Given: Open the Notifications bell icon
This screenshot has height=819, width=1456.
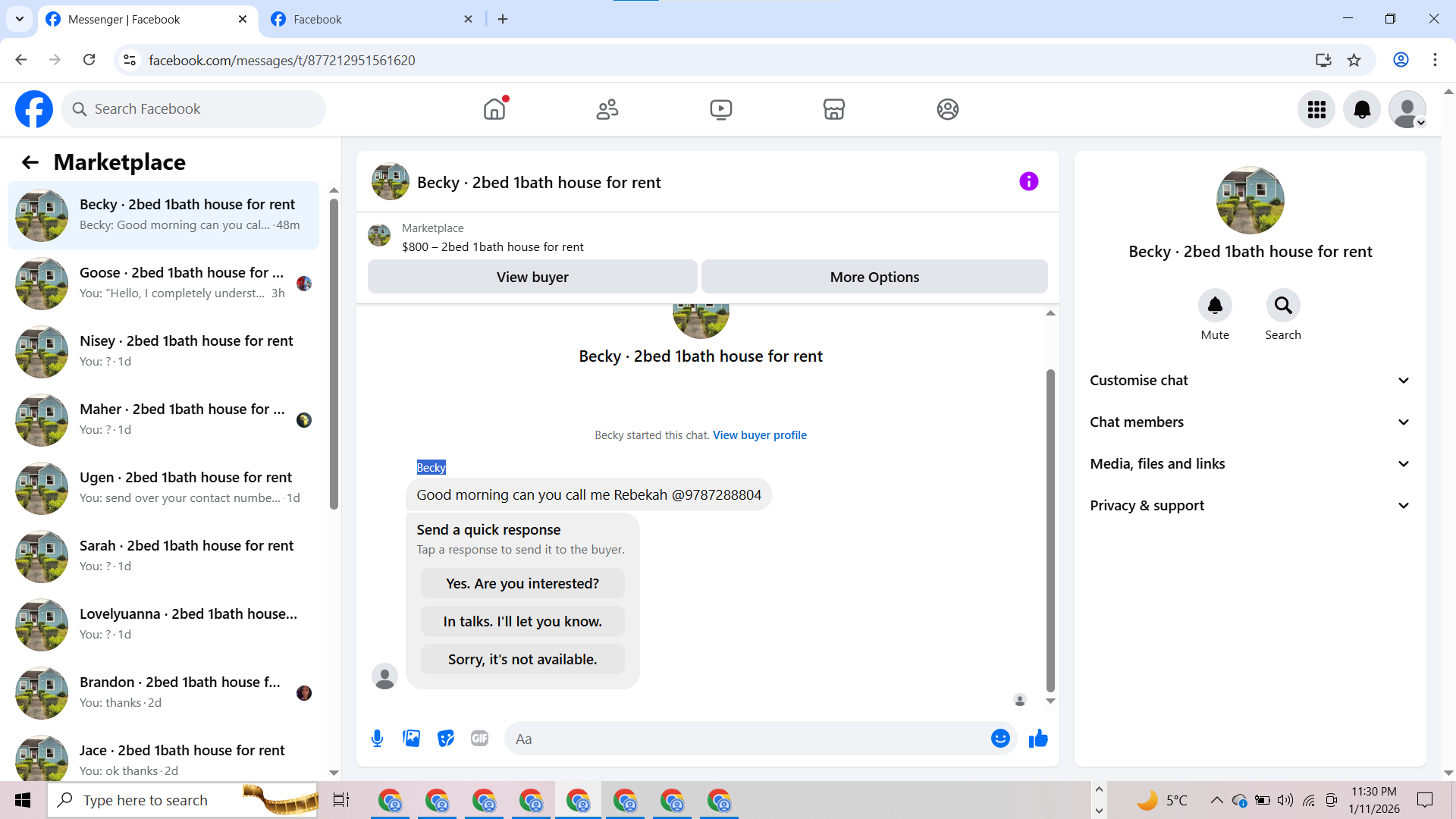Looking at the screenshot, I should 1362,109.
